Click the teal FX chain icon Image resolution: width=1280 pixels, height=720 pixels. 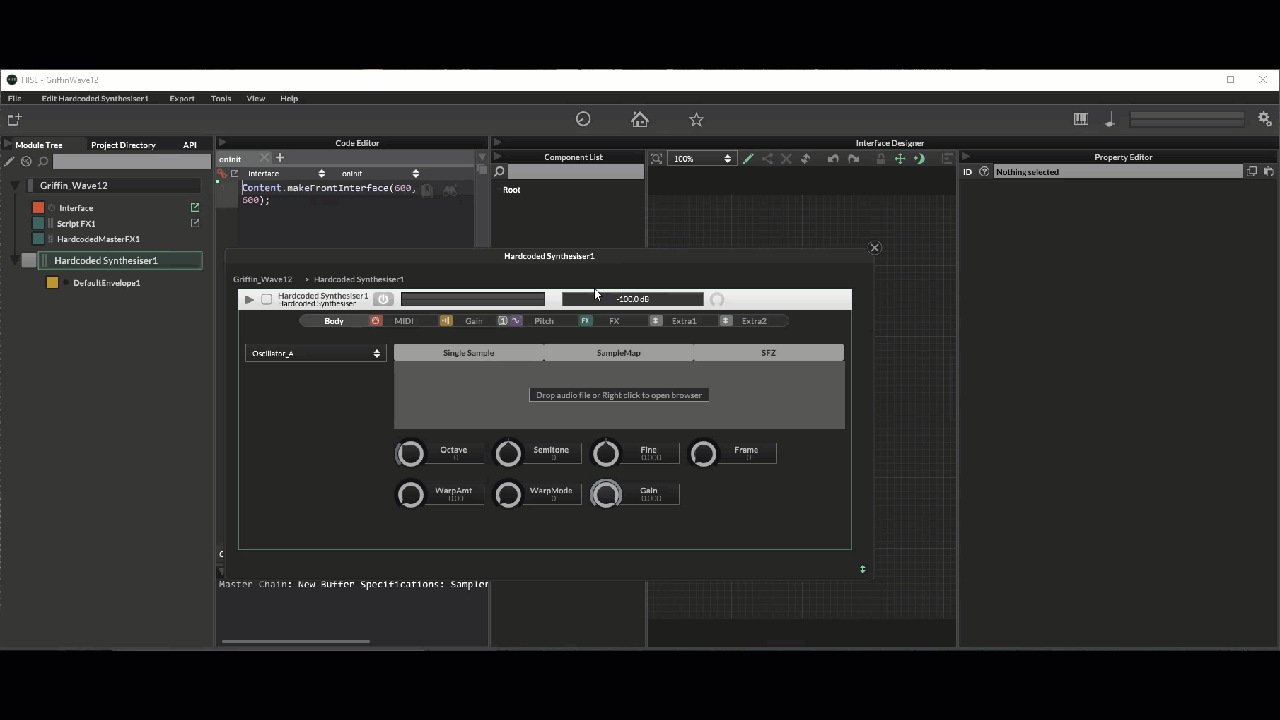(x=586, y=321)
